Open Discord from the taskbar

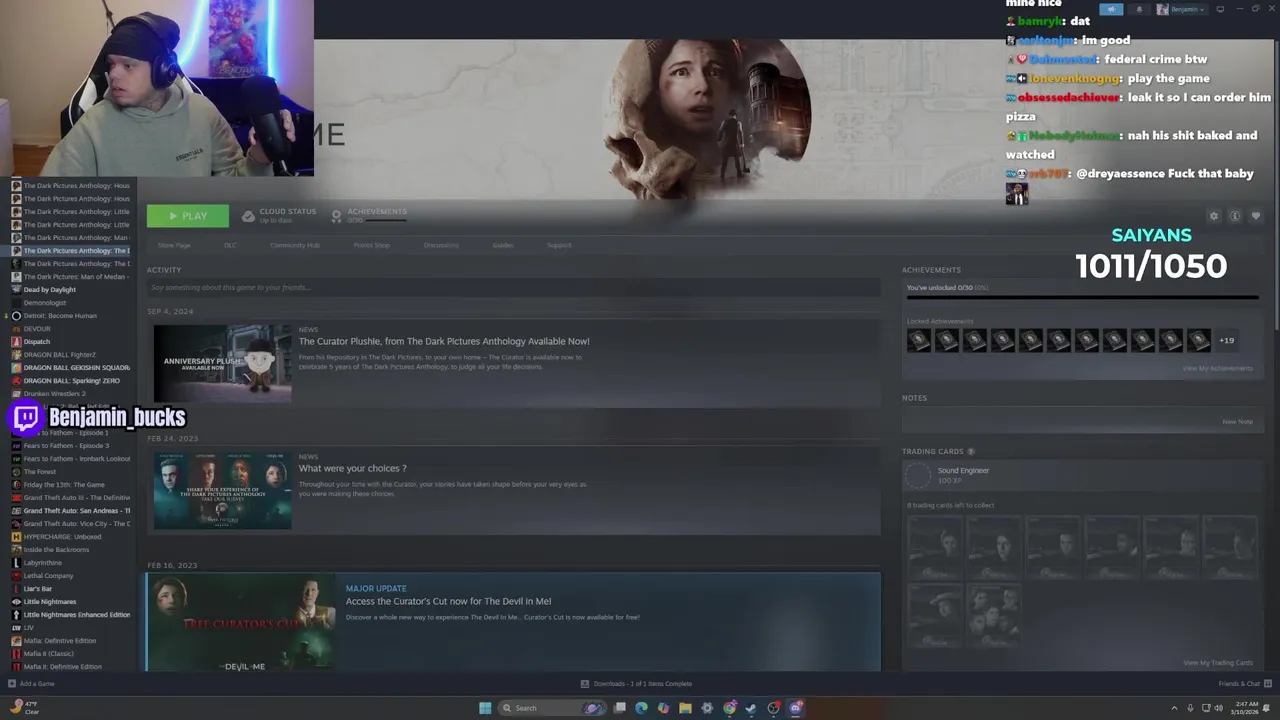click(x=796, y=708)
